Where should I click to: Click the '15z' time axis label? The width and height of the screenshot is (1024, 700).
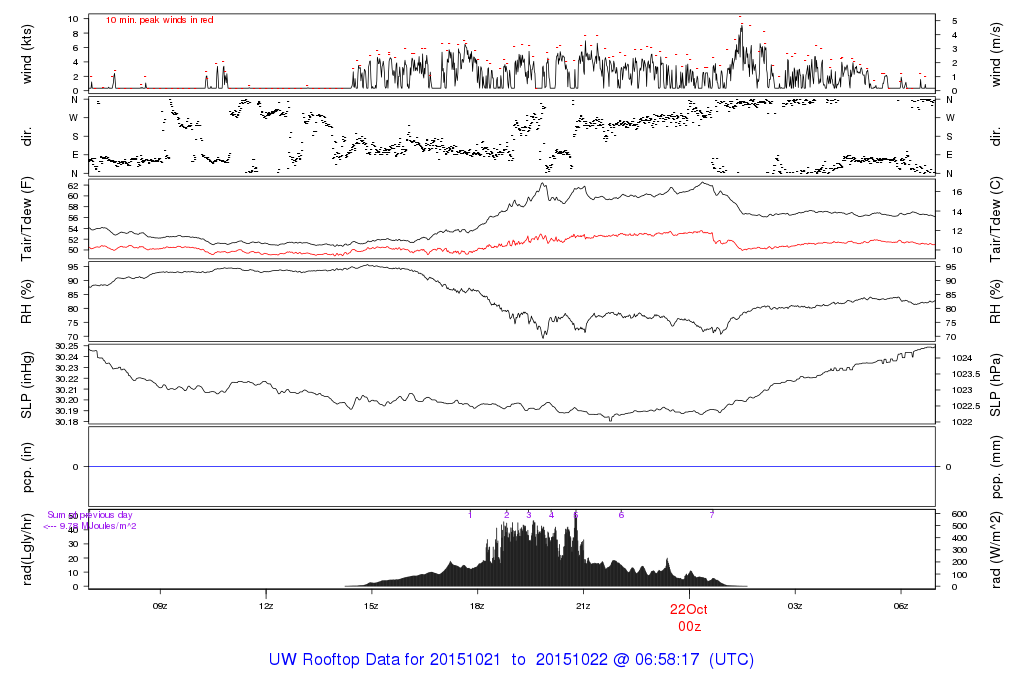372,606
